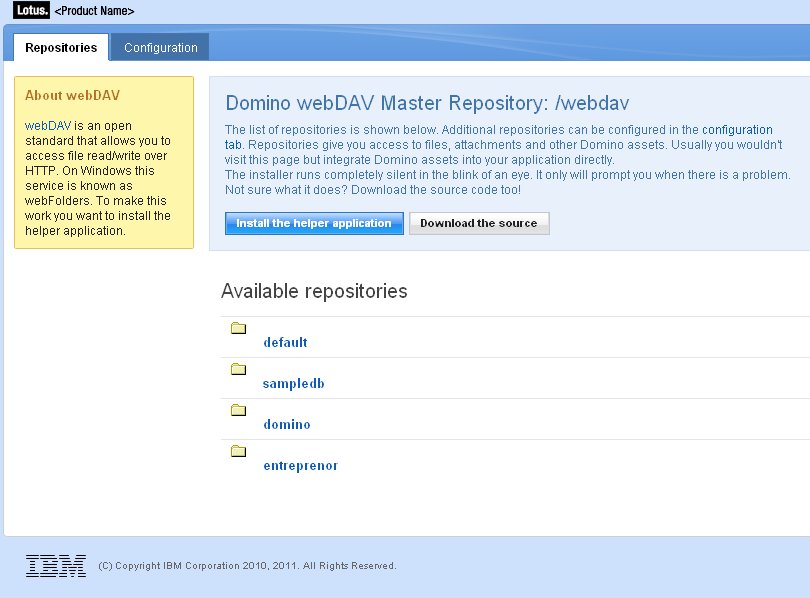Click the Available repositories heading
Viewport: 810px width, 598px height.
(x=314, y=291)
